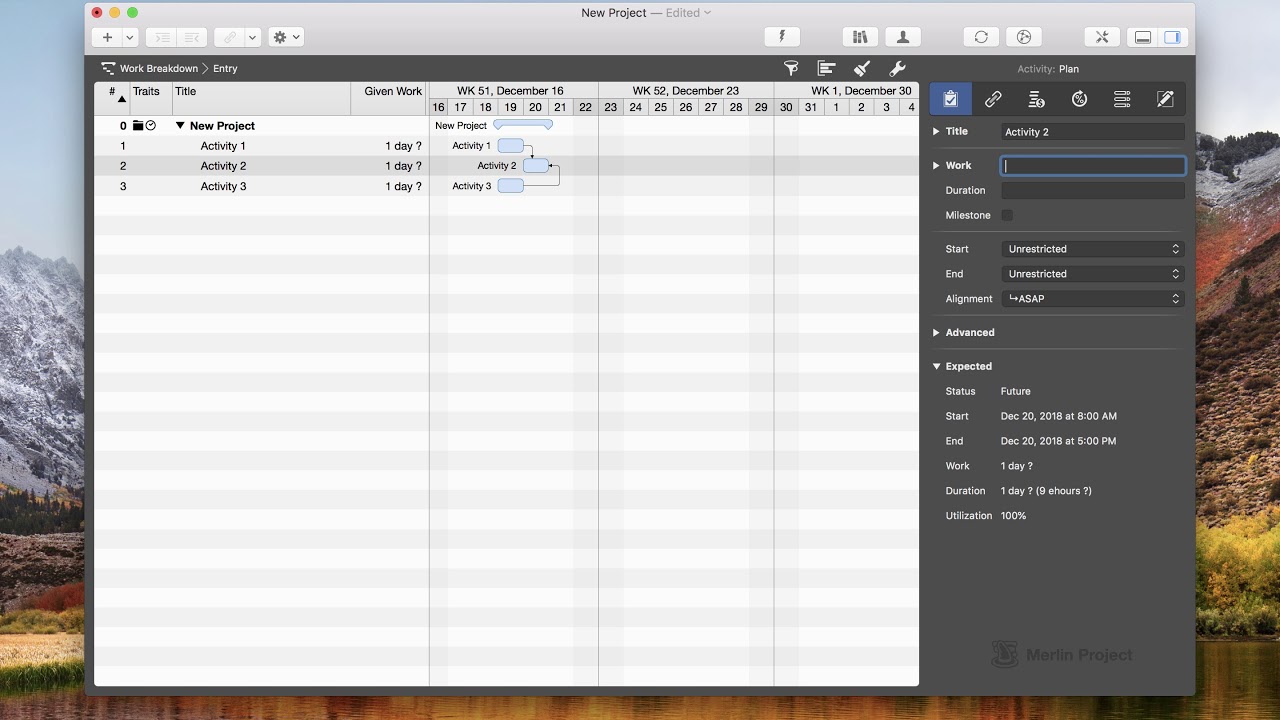Click the Work input field
Screen dimensions: 1280x720
1093,166
